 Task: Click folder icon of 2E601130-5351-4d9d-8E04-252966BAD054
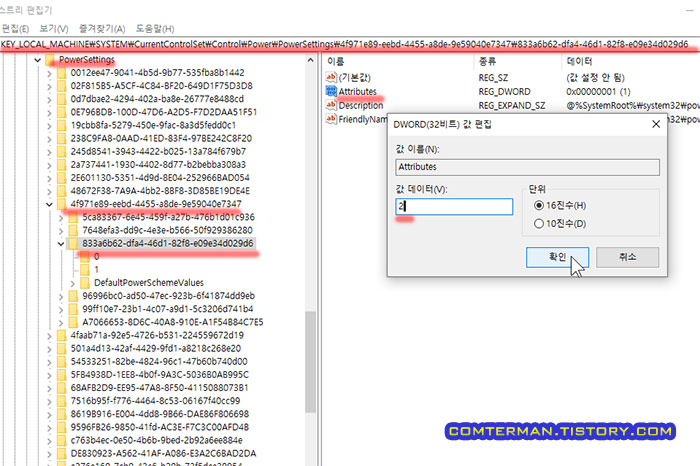coord(62,178)
